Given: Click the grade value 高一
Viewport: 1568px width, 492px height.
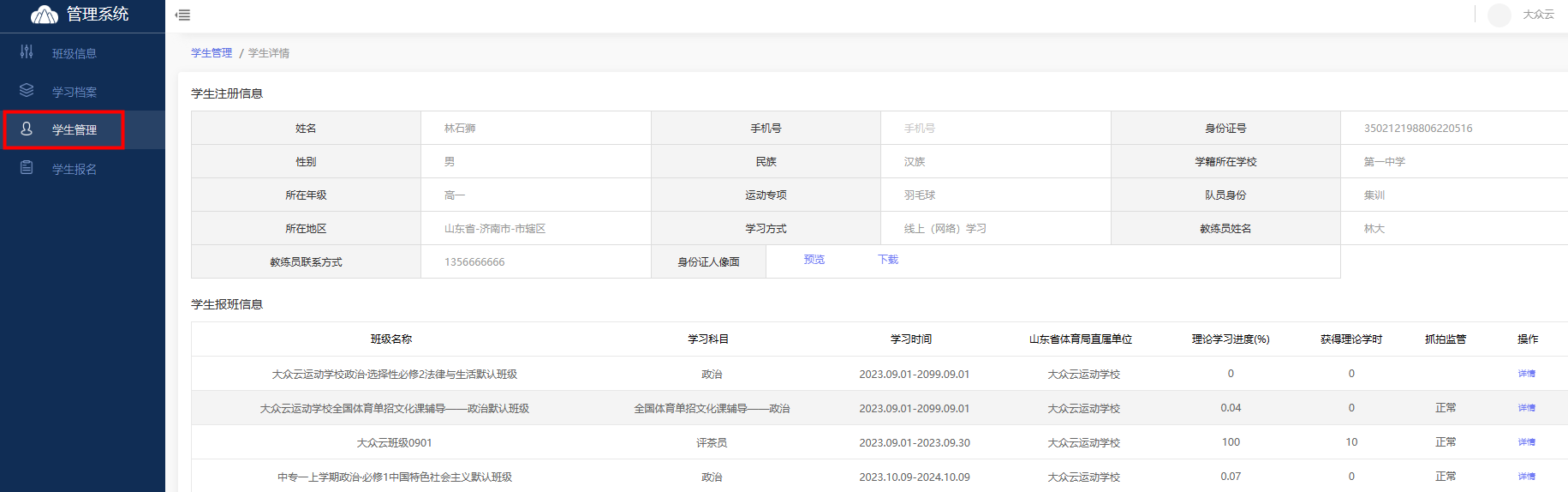Looking at the screenshot, I should coord(455,195).
